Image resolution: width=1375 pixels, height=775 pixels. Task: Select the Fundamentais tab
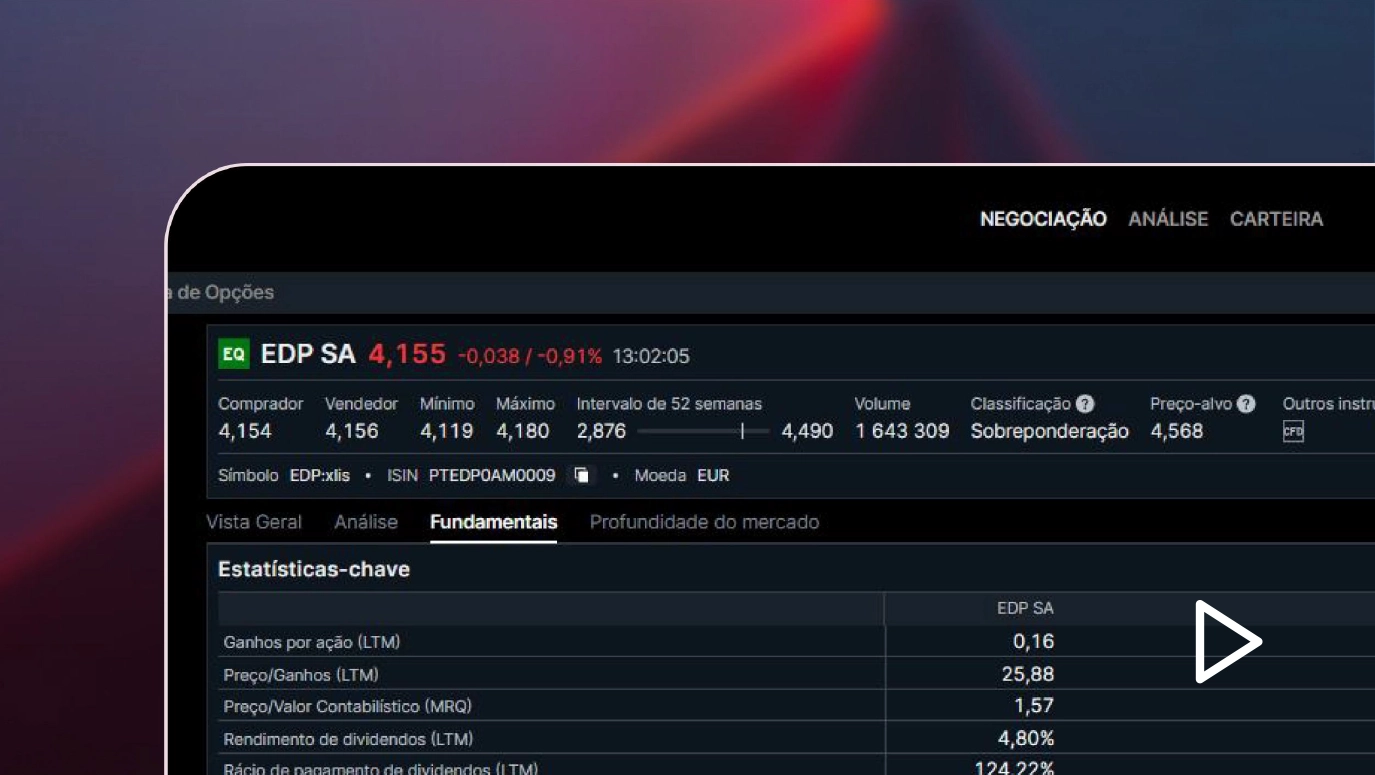(x=493, y=522)
